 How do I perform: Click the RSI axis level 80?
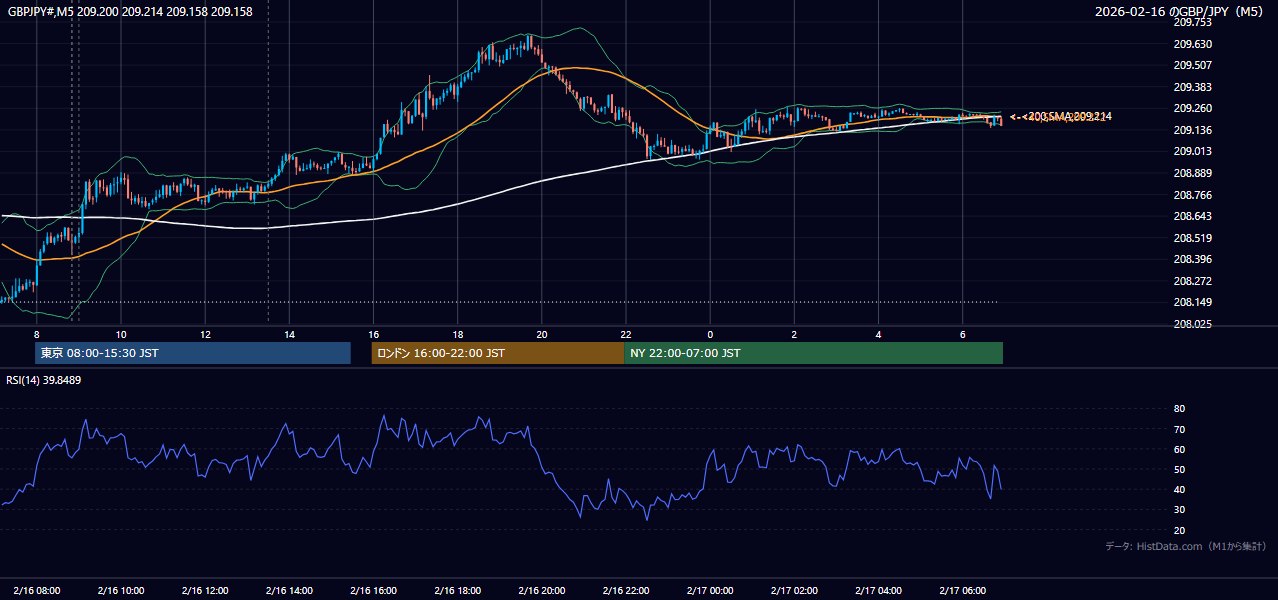(1179, 409)
